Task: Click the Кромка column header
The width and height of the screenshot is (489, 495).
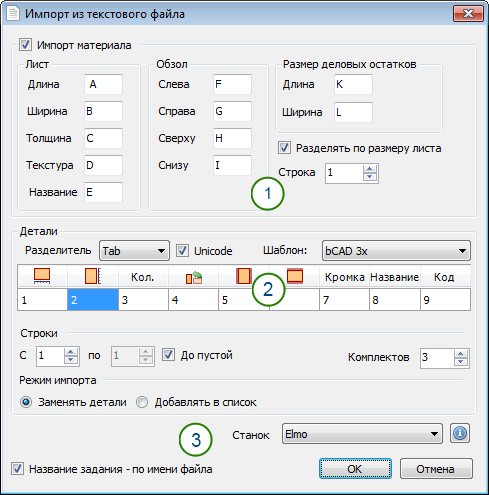Action: pyautogui.click(x=344, y=277)
